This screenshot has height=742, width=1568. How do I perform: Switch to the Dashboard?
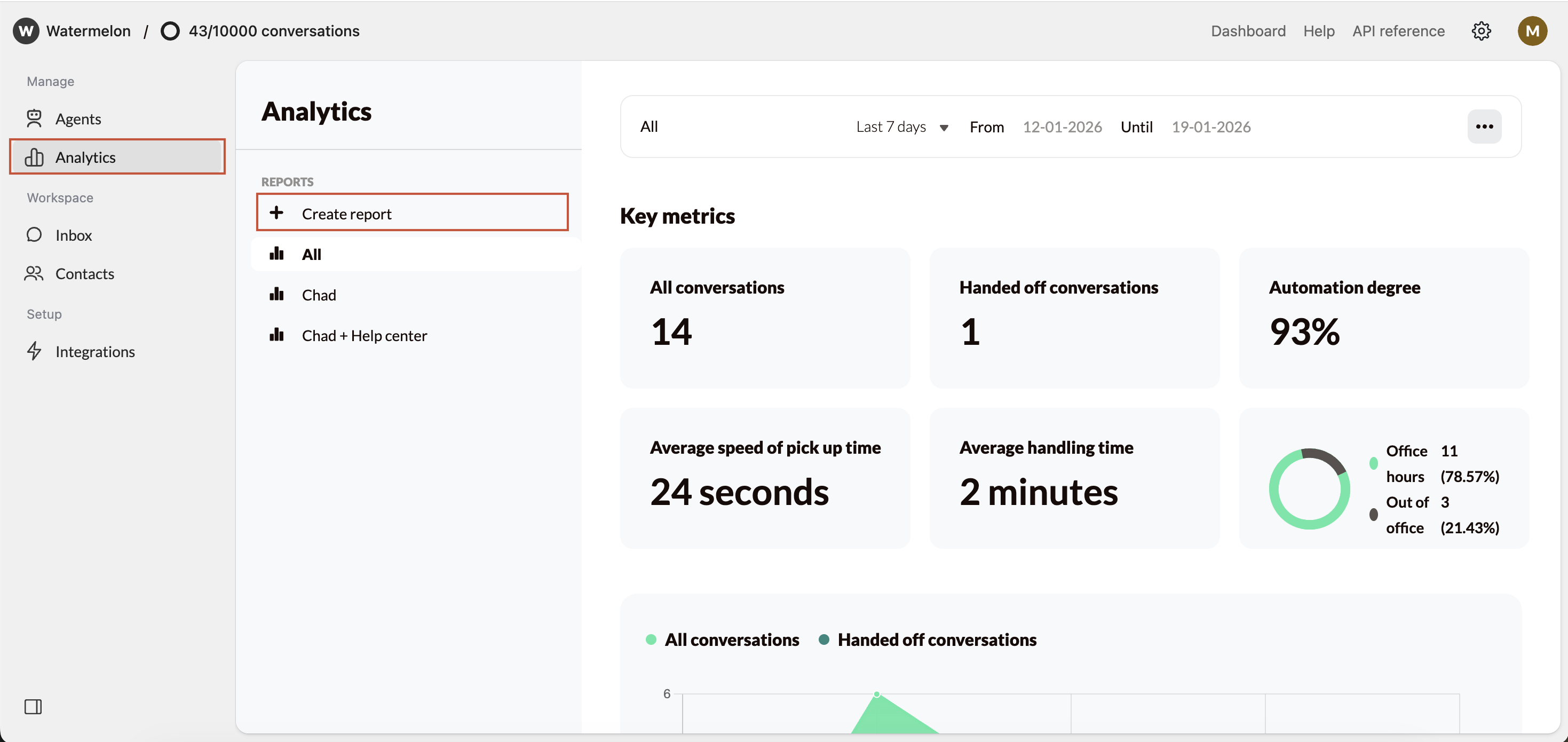(x=1248, y=30)
